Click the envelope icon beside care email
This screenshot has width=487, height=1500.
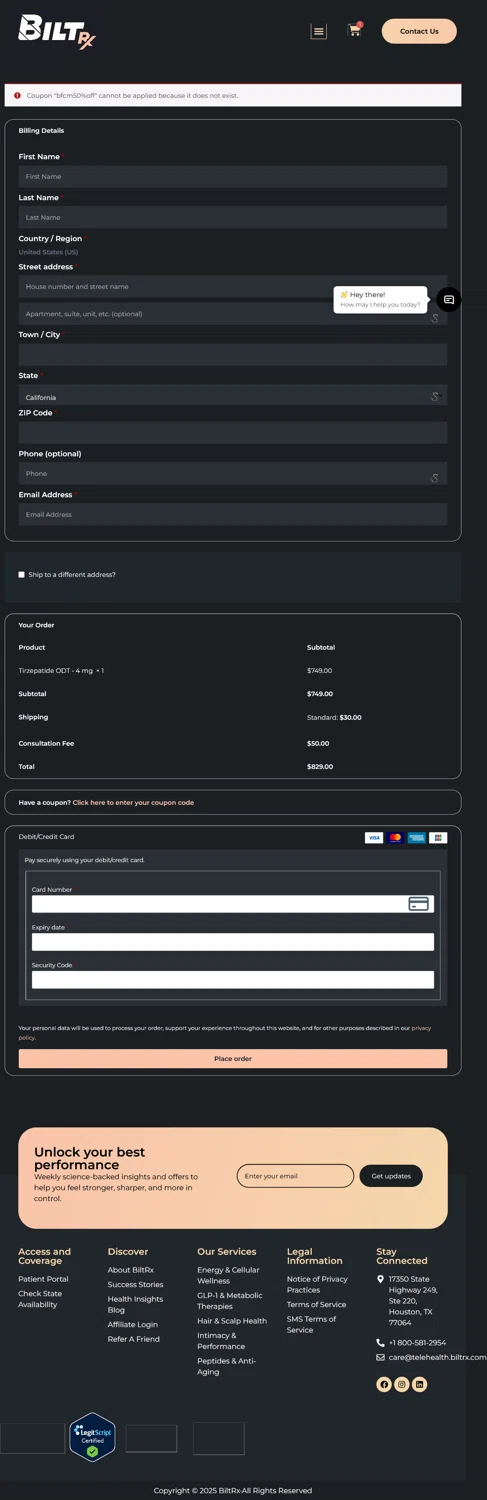(x=380, y=1358)
